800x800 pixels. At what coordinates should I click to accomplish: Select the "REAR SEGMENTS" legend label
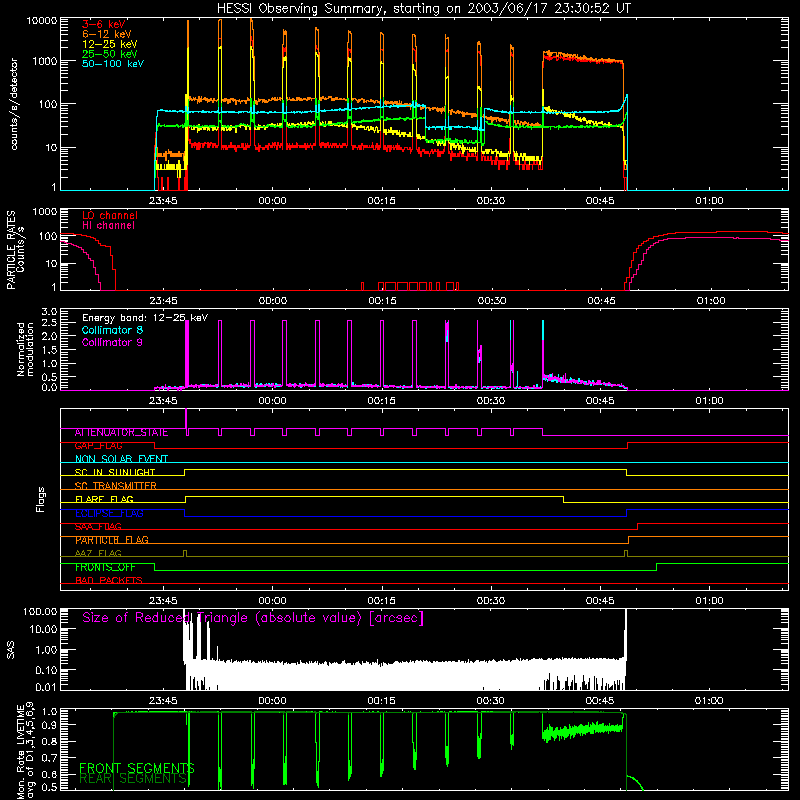pyautogui.click(x=134, y=779)
